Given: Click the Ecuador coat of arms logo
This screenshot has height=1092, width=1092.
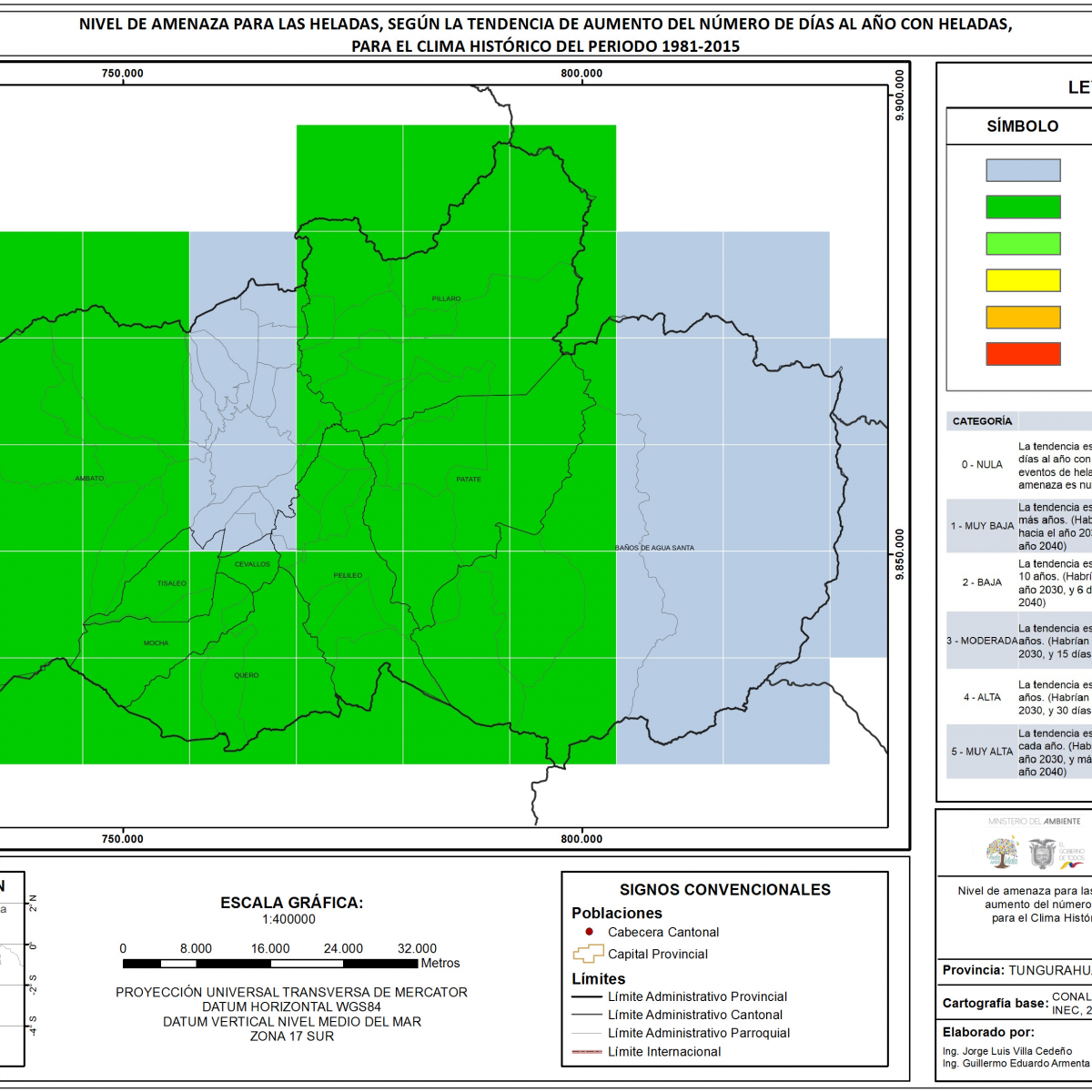Looking at the screenshot, I should tap(1042, 854).
